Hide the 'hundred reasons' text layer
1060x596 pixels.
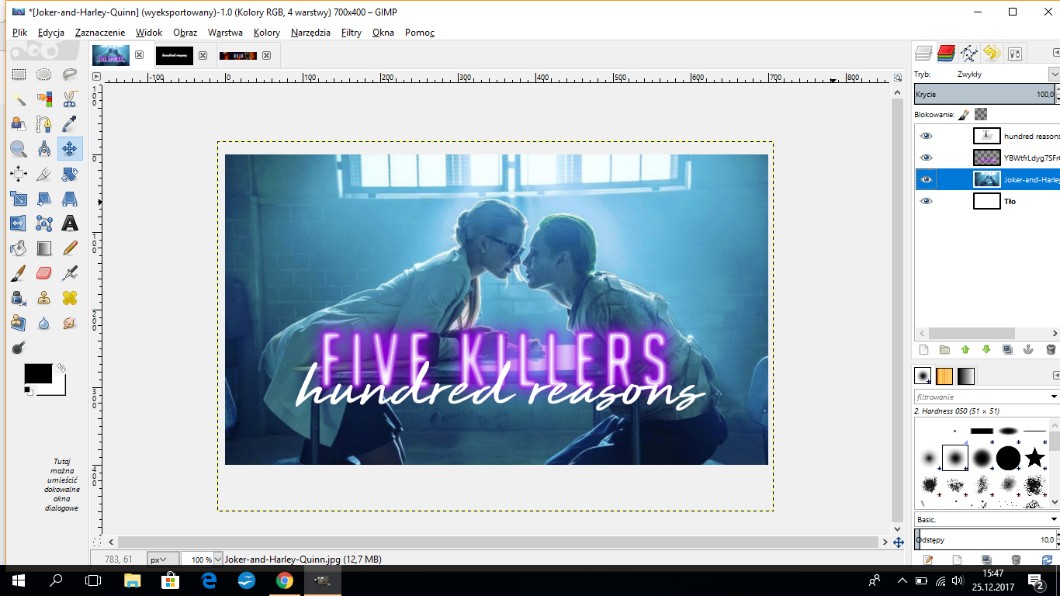pos(926,136)
